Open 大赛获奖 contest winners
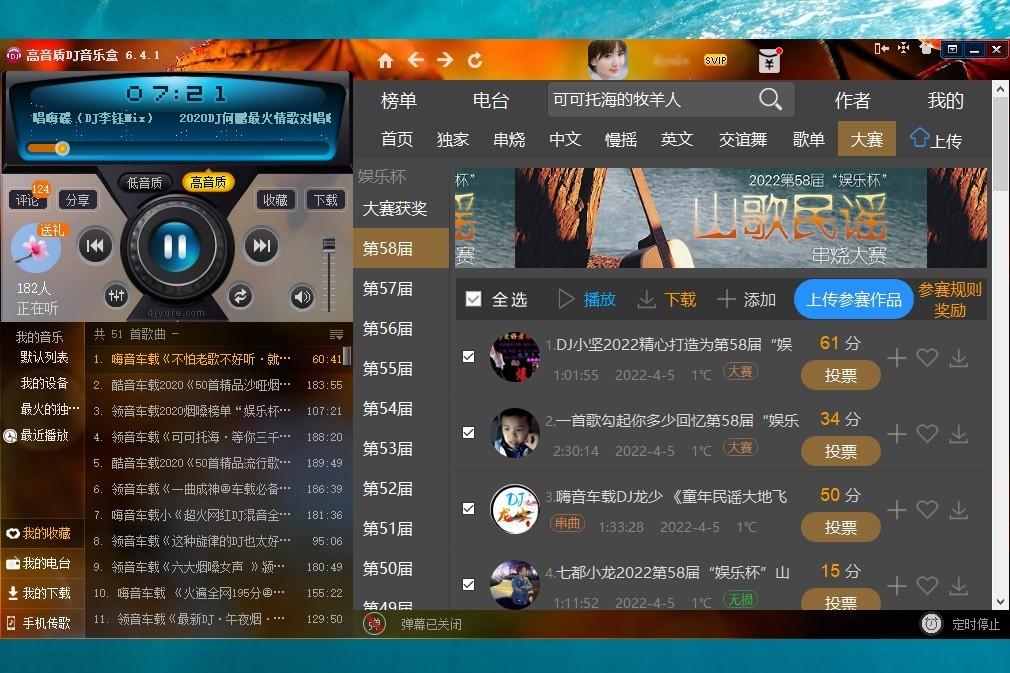The image size is (1010, 673). [395, 209]
